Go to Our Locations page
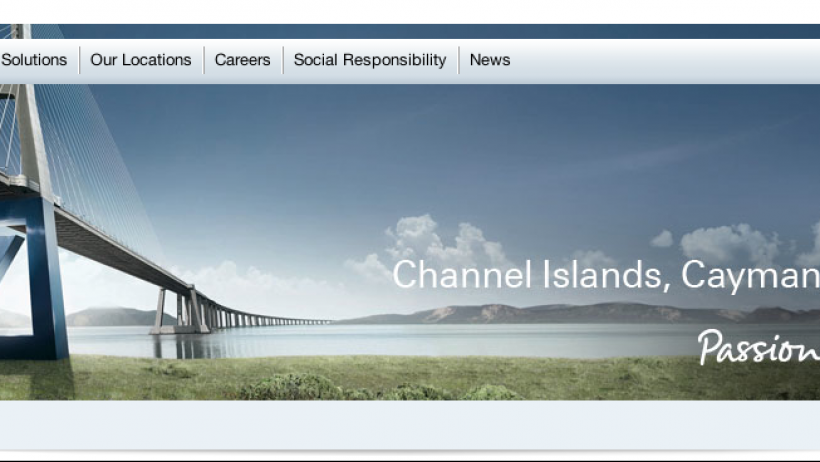Viewport: 820px width, 462px height. coord(141,60)
